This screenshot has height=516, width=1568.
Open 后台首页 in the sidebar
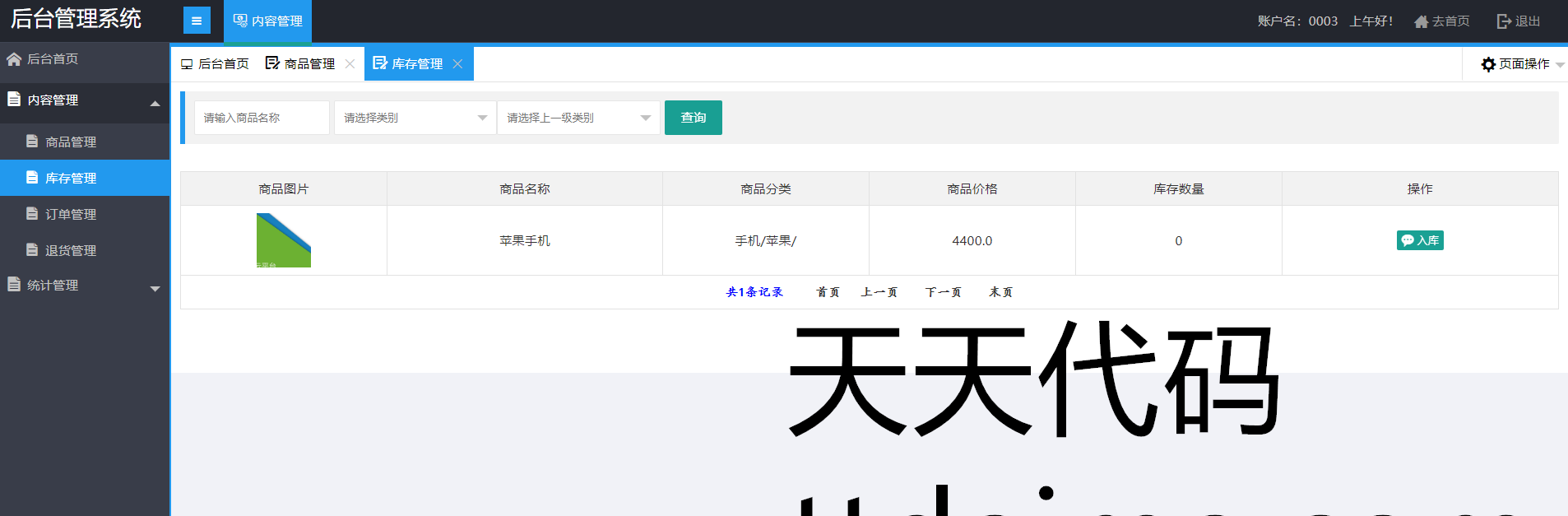pos(53,59)
